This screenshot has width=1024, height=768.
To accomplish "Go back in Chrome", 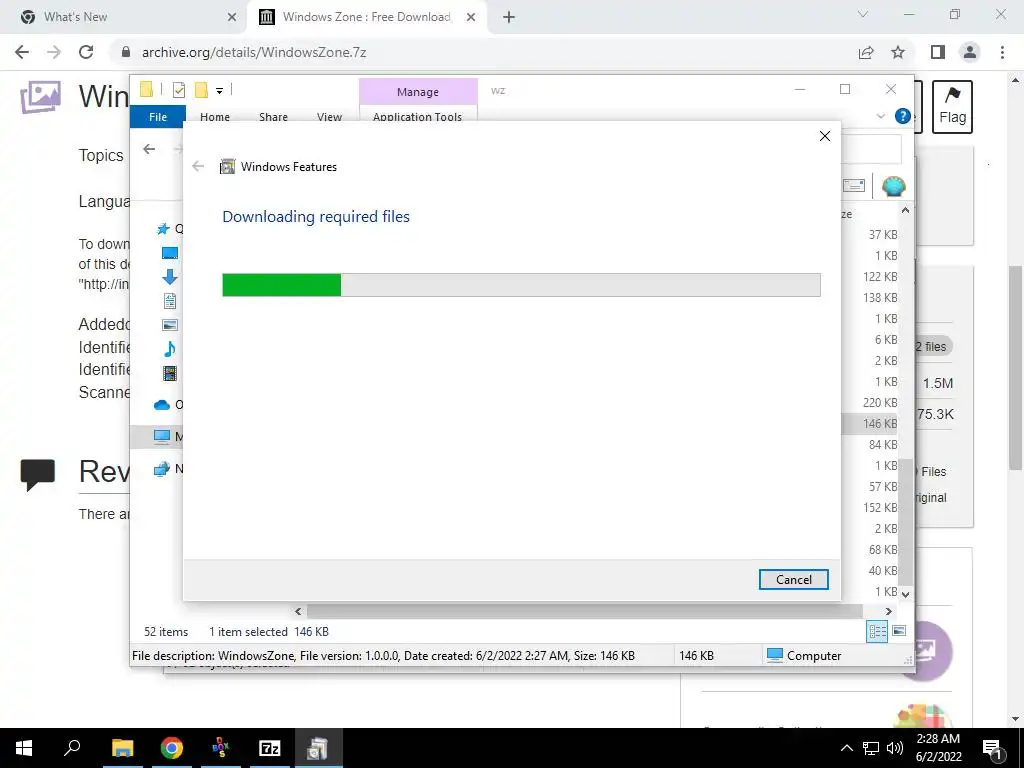I will coord(22,52).
